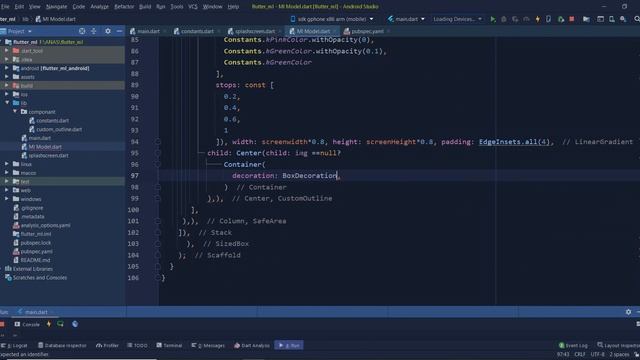
Task: Collapse the lib folder
Action: (x=7, y=103)
